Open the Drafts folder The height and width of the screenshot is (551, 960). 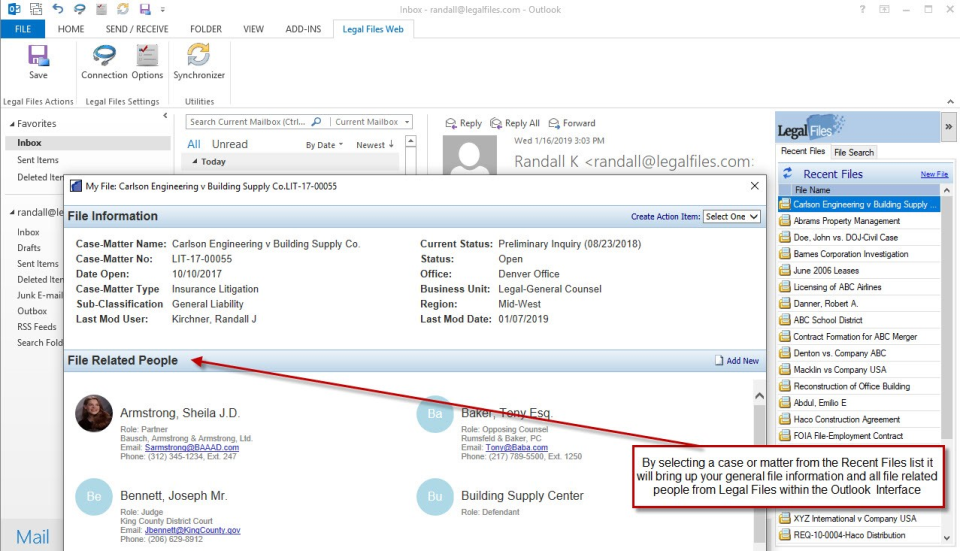click(29, 248)
